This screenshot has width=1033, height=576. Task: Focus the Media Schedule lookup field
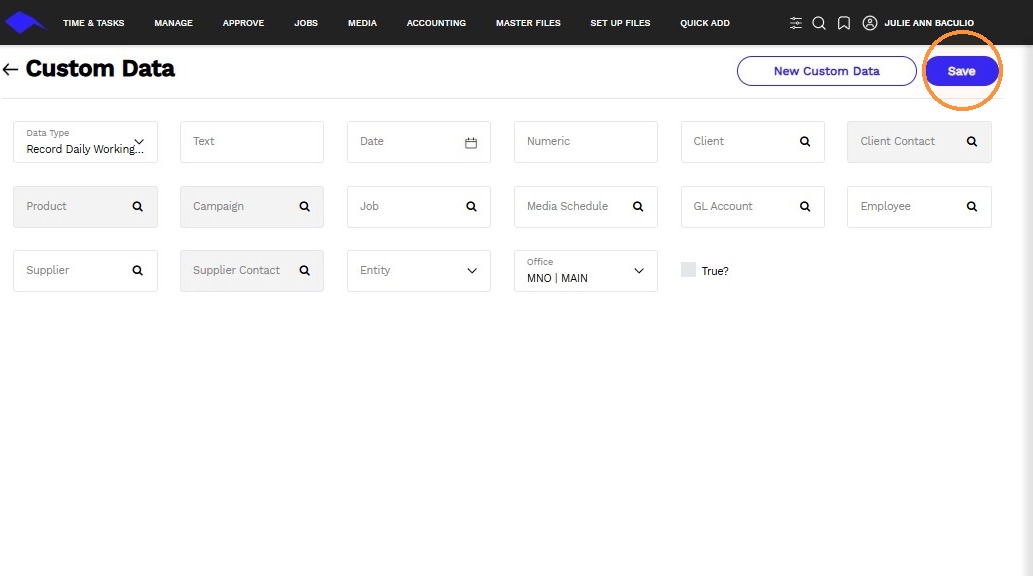pos(586,206)
